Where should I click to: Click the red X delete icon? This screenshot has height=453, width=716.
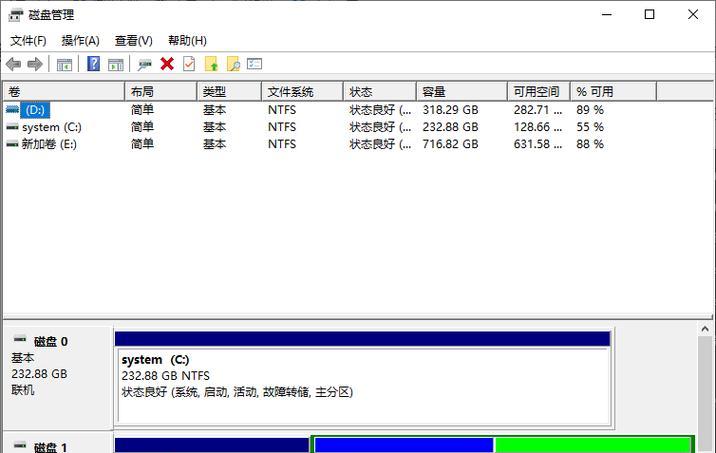pyautogui.click(x=167, y=64)
